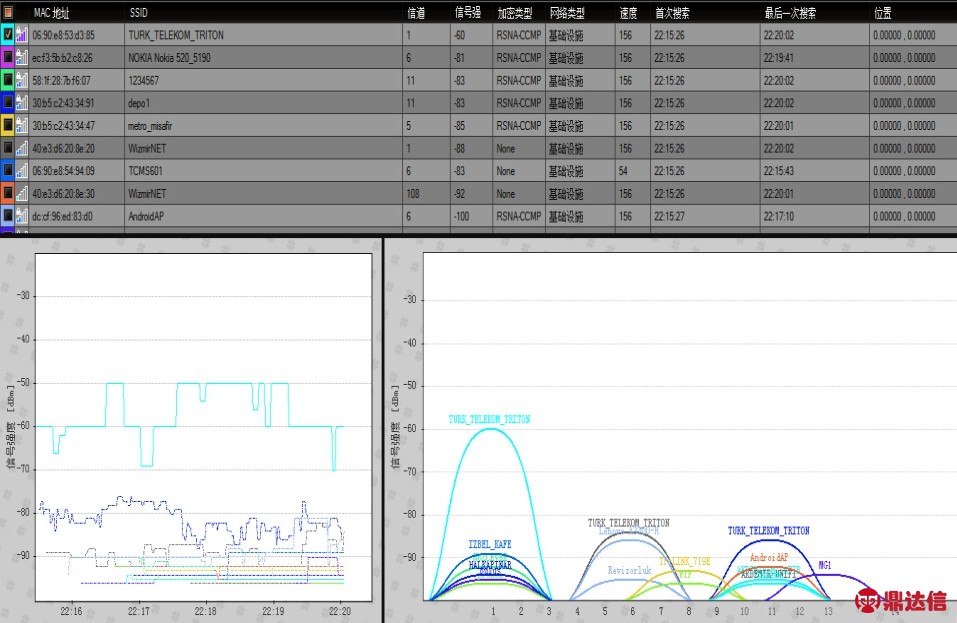The height and width of the screenshot is (623, 957).
Task: Sort the table by the SSID column
Action: pos(138,13)
